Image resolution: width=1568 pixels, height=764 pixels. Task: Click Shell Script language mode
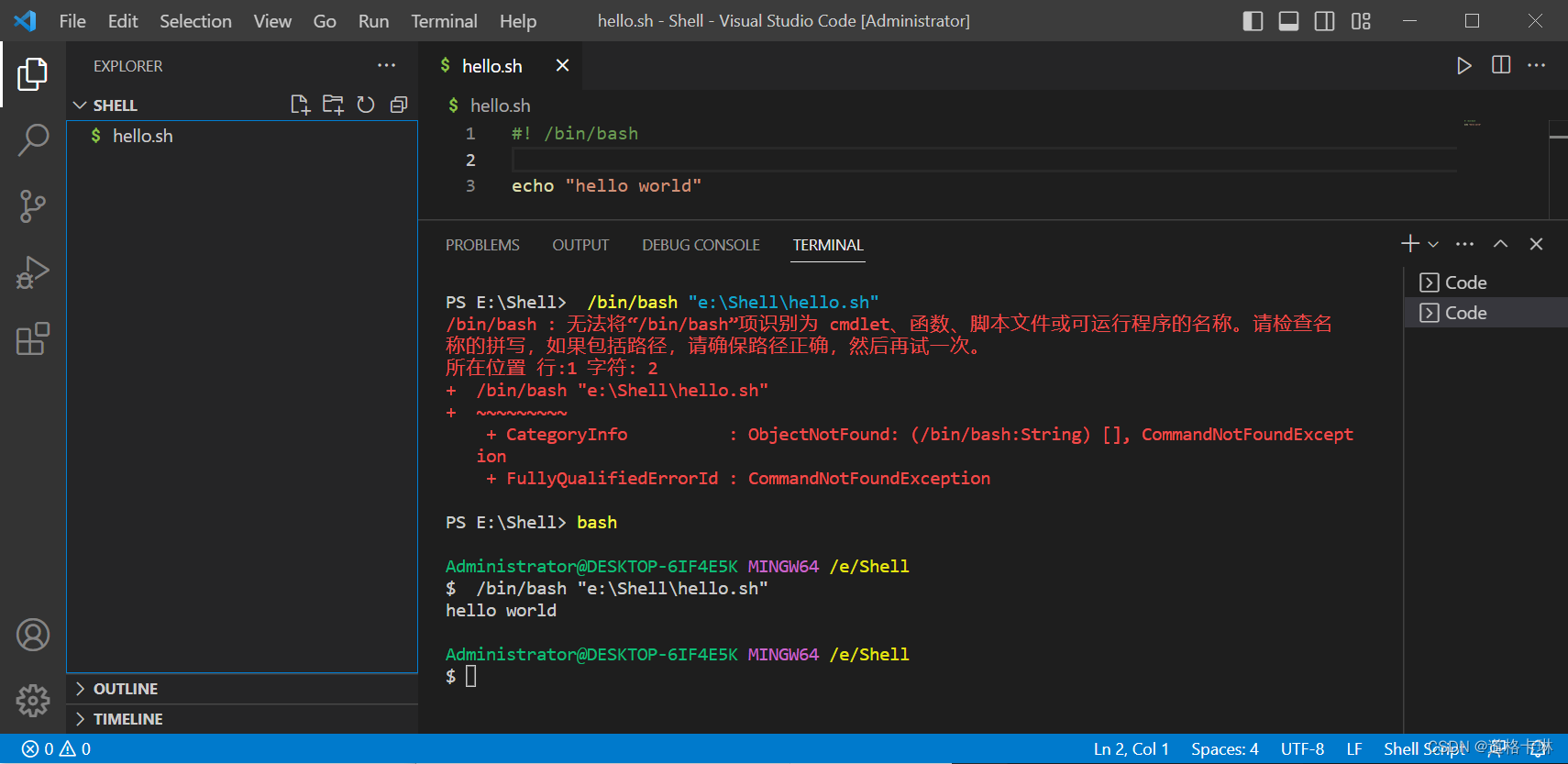coord(1425,748)
